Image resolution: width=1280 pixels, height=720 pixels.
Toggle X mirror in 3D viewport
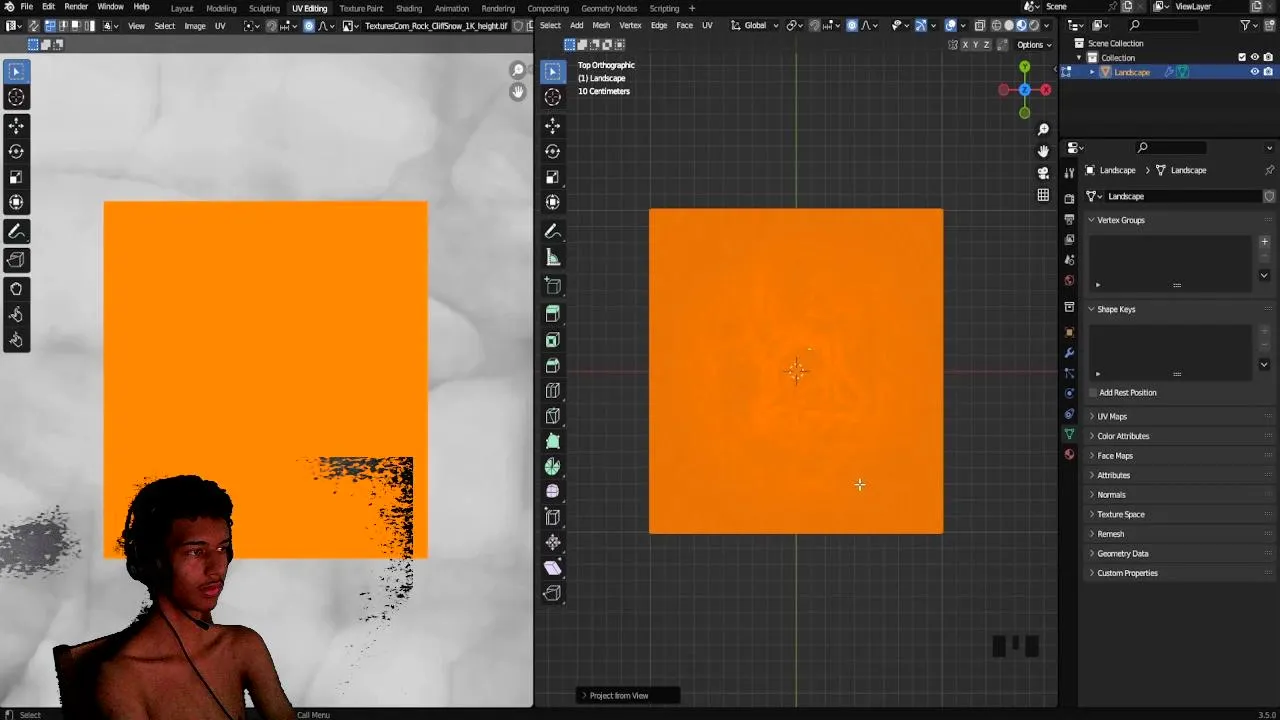point(965,45)
